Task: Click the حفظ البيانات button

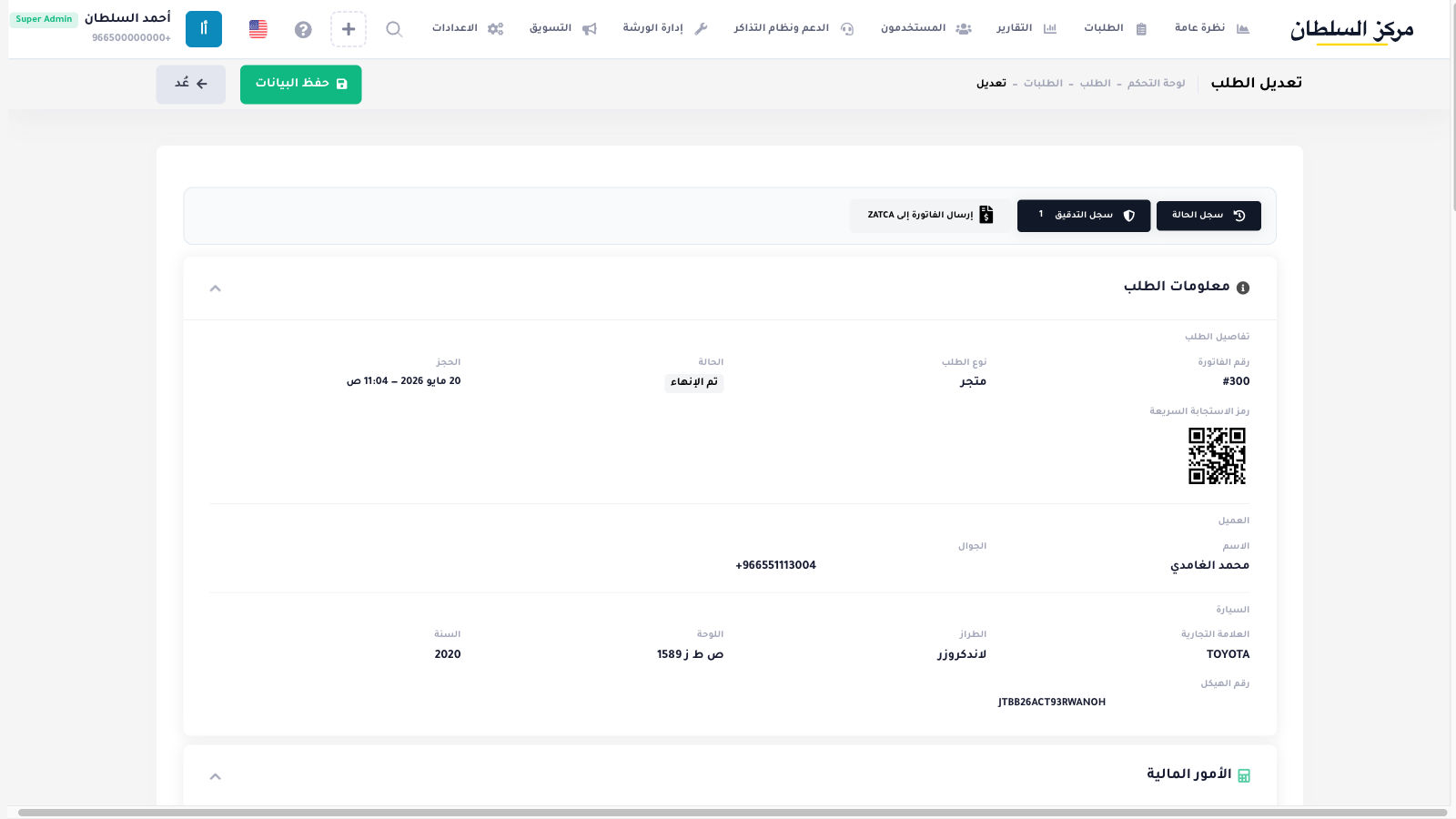Action: (x=301, y=85)
